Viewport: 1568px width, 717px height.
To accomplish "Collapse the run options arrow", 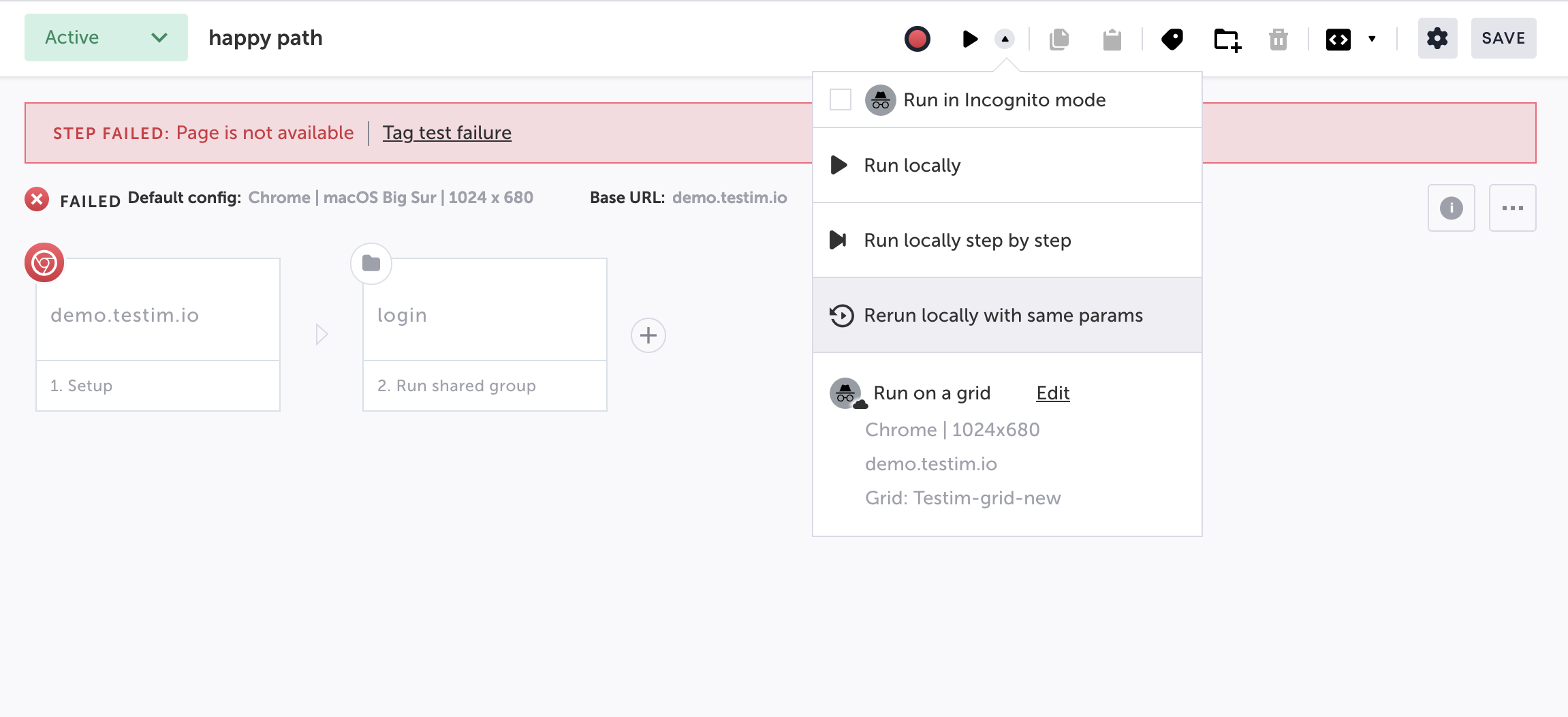I will pyautogui.click(x=1005, y=39).
